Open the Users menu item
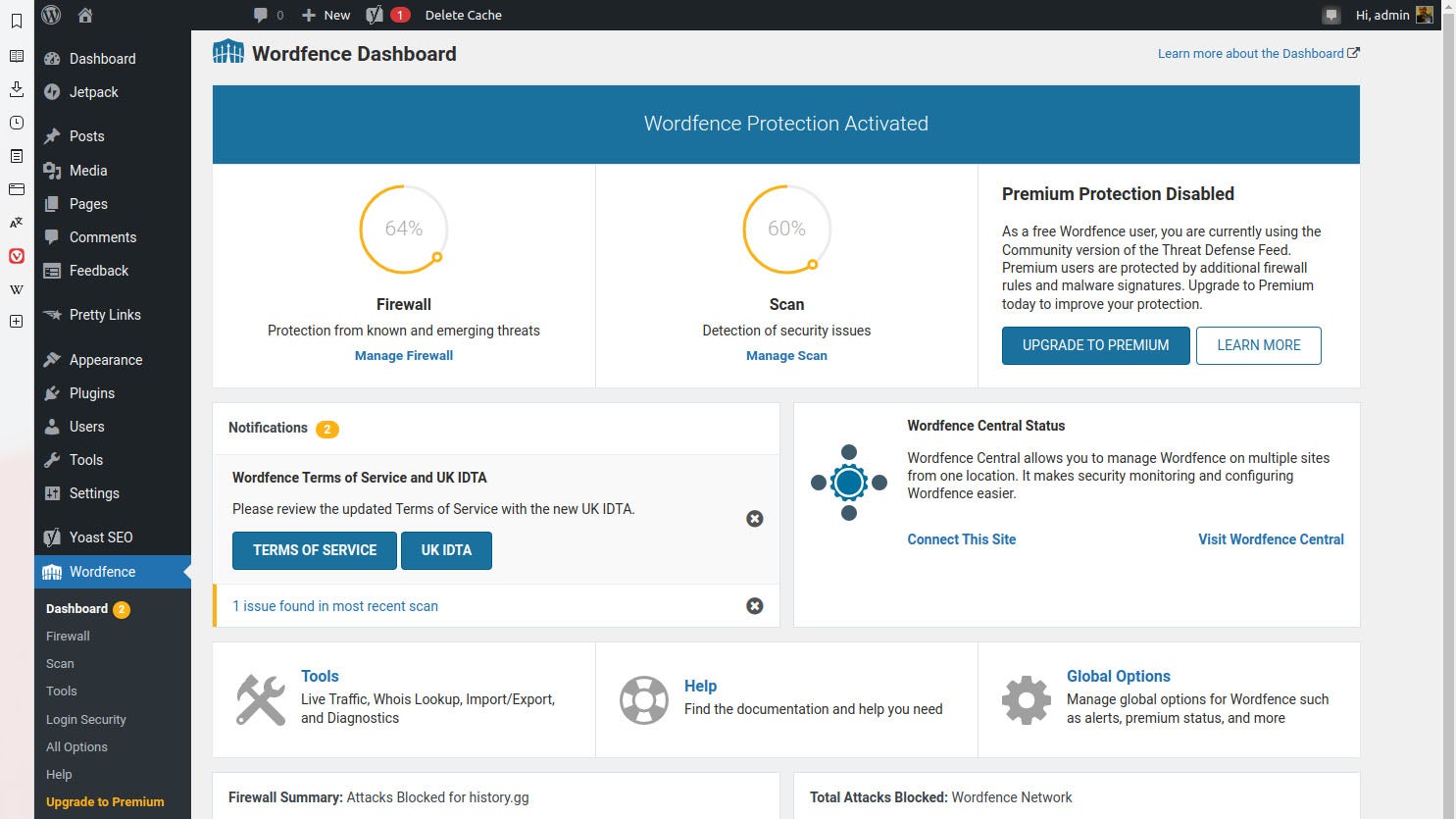The image size is (1456, 819). tap(113, 427)
